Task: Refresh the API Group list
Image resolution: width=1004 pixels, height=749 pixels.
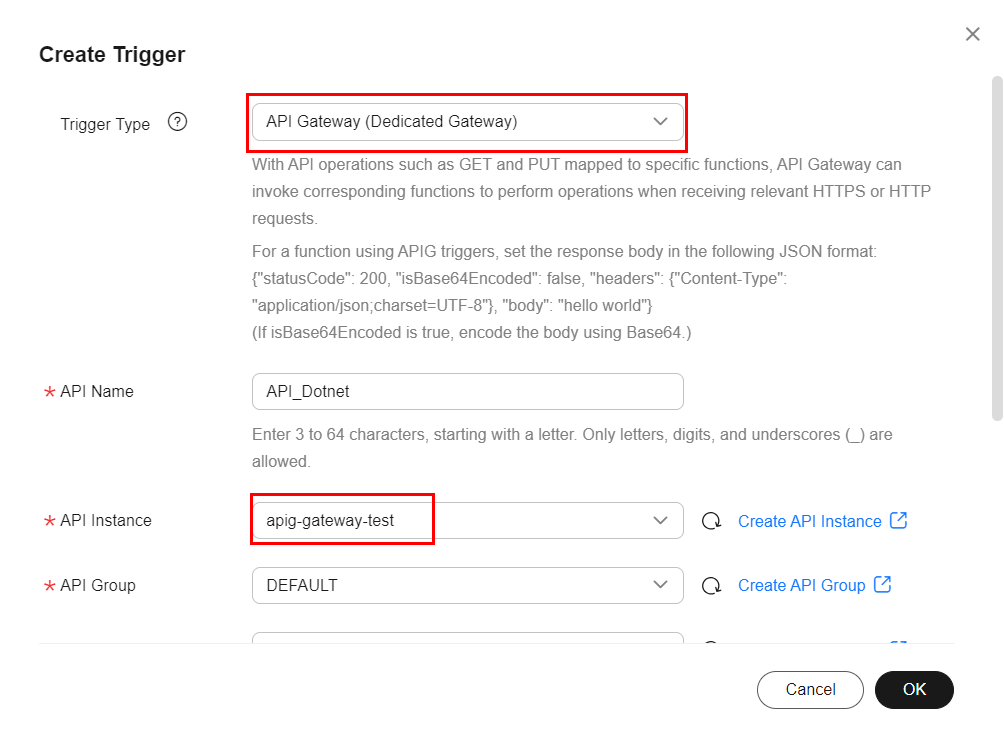Action: click(711, 585)
